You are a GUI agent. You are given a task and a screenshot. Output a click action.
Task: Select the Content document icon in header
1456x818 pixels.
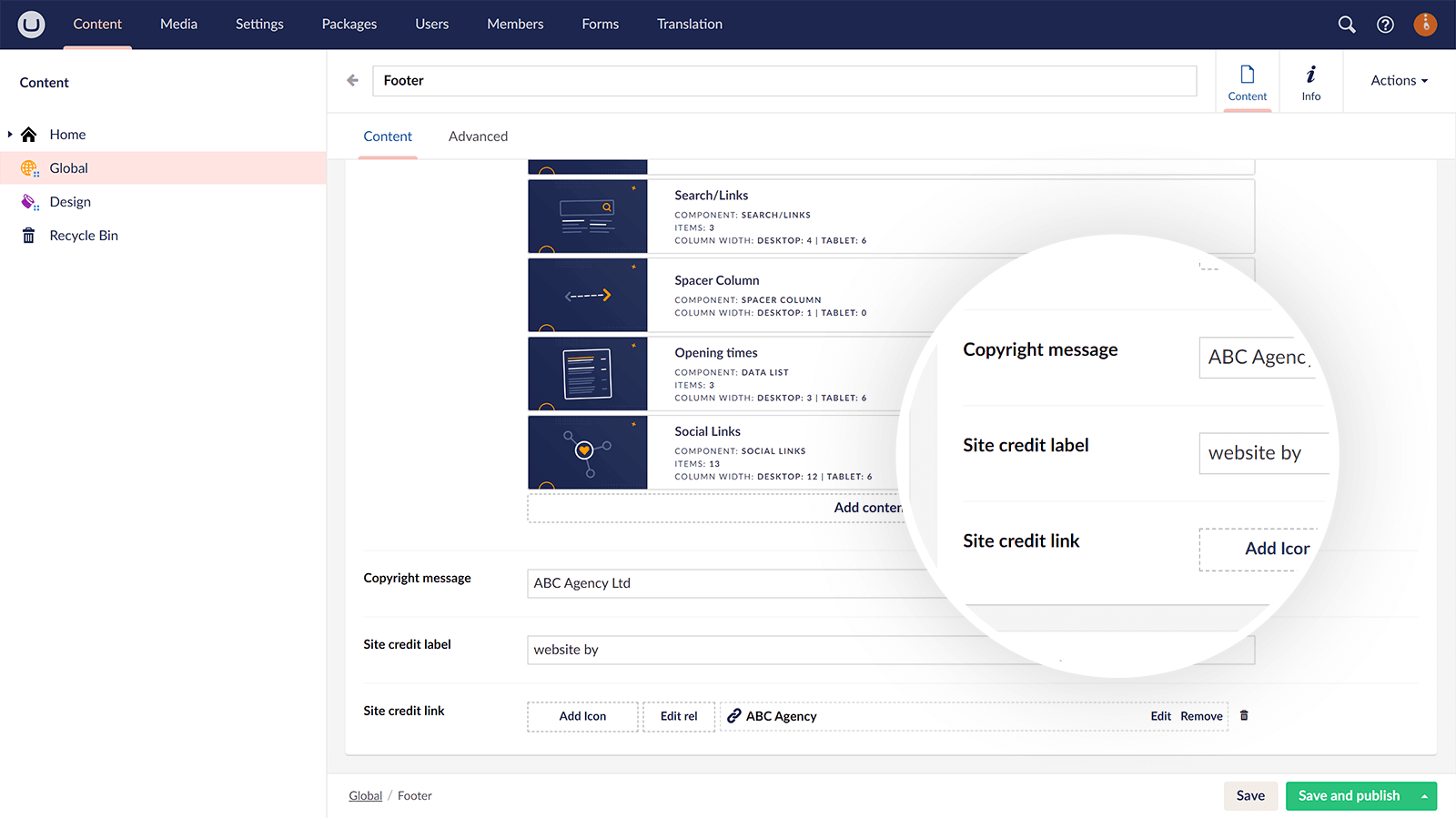coord(1247,82)
